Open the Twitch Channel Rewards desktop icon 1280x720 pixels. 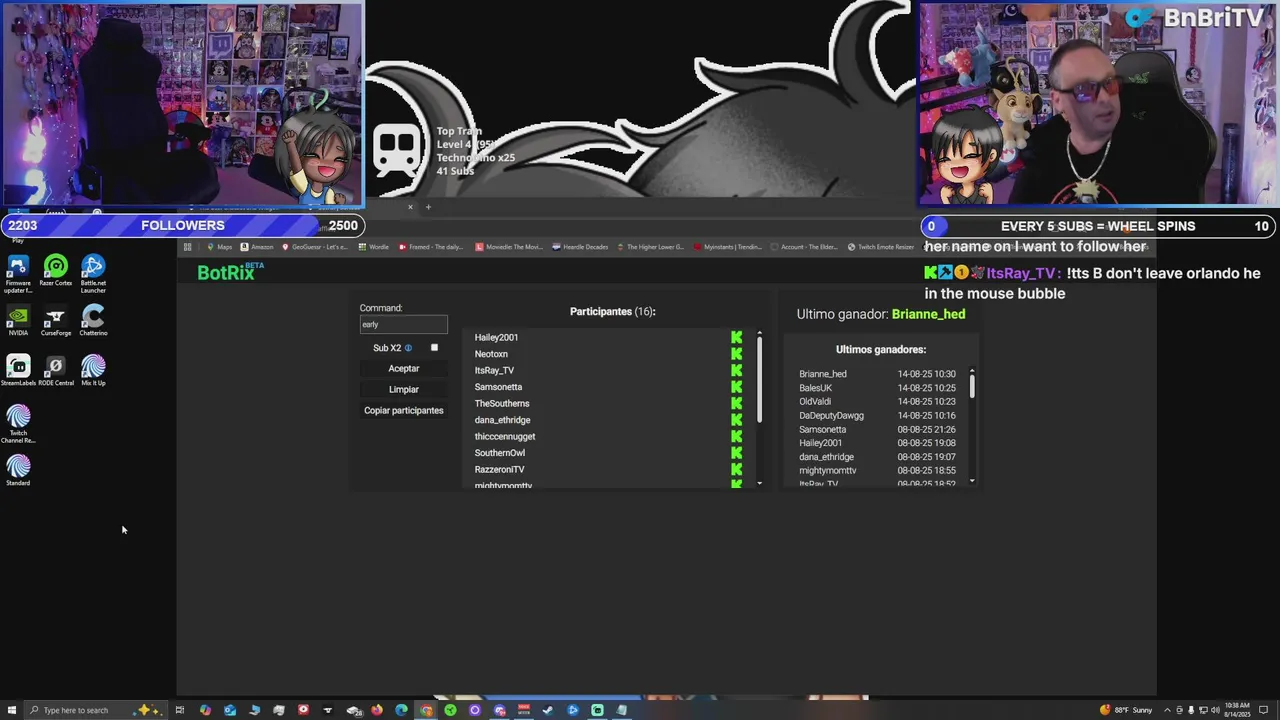[18, 424]
